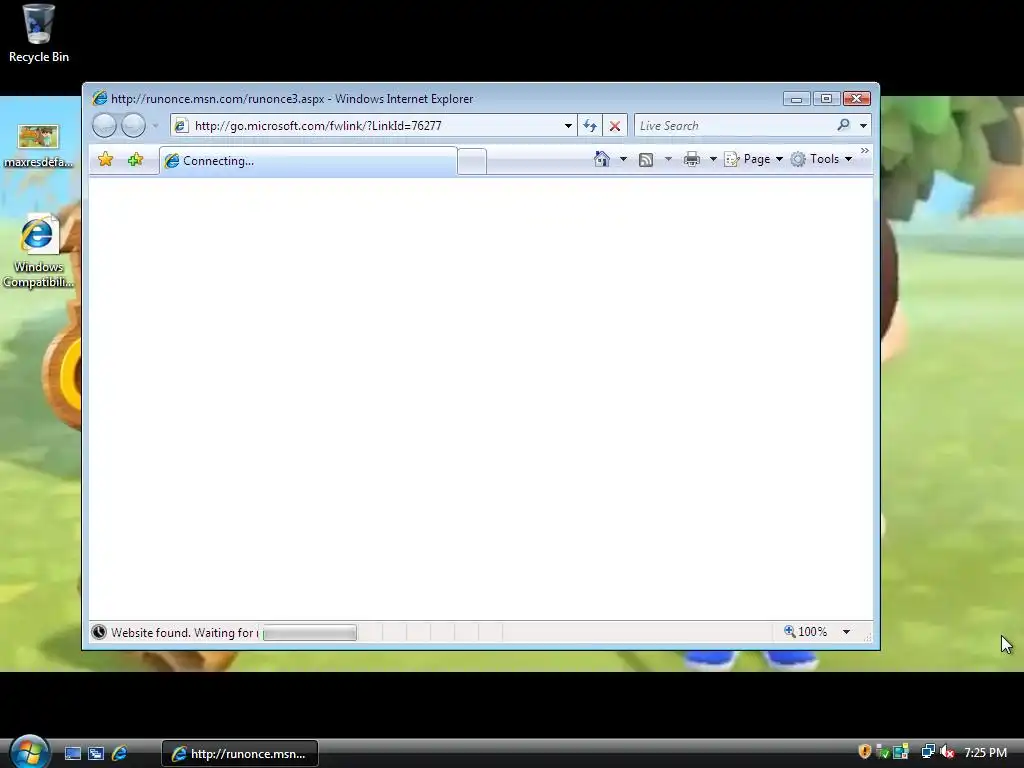The height and width of the screenshot is (768, 1024).
Task: Expand the zoom level dropdown arrow
Action: [846, 632]
